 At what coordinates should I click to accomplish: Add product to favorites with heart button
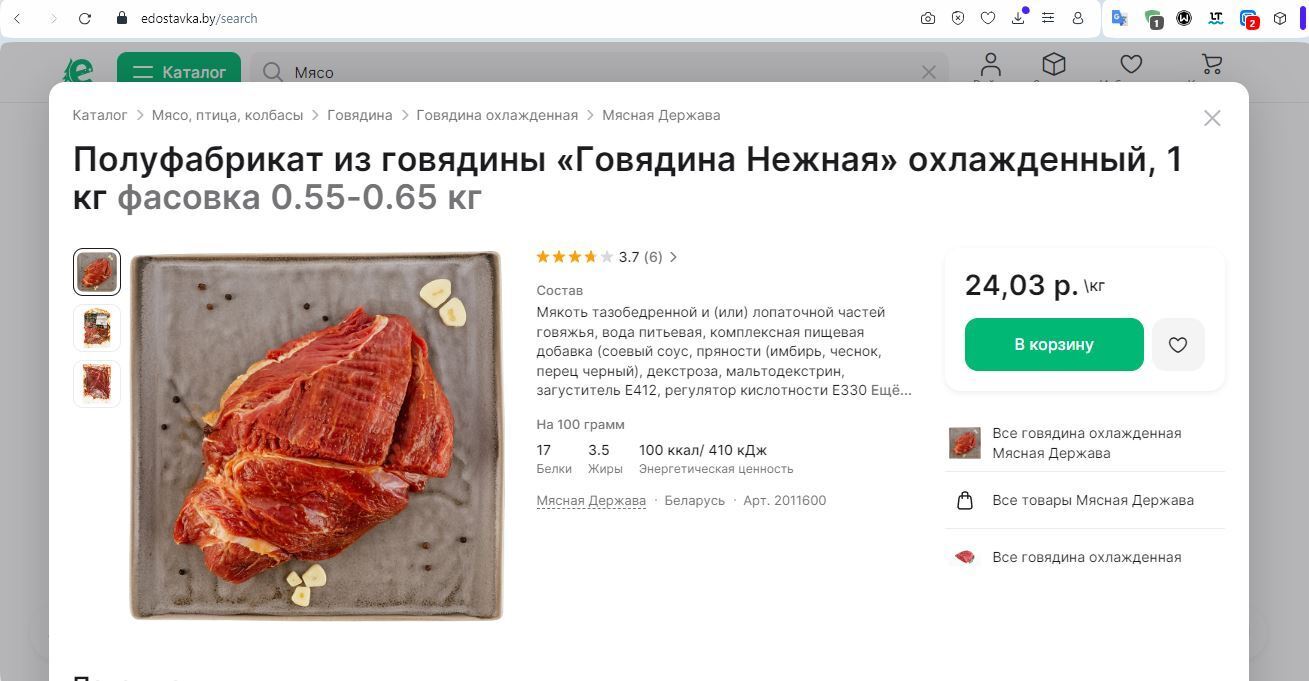click(1177, 345)
